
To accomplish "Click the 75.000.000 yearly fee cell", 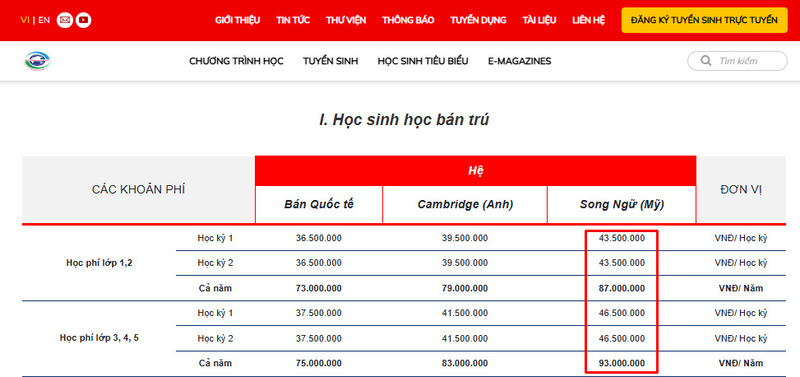I will (319, 363).
